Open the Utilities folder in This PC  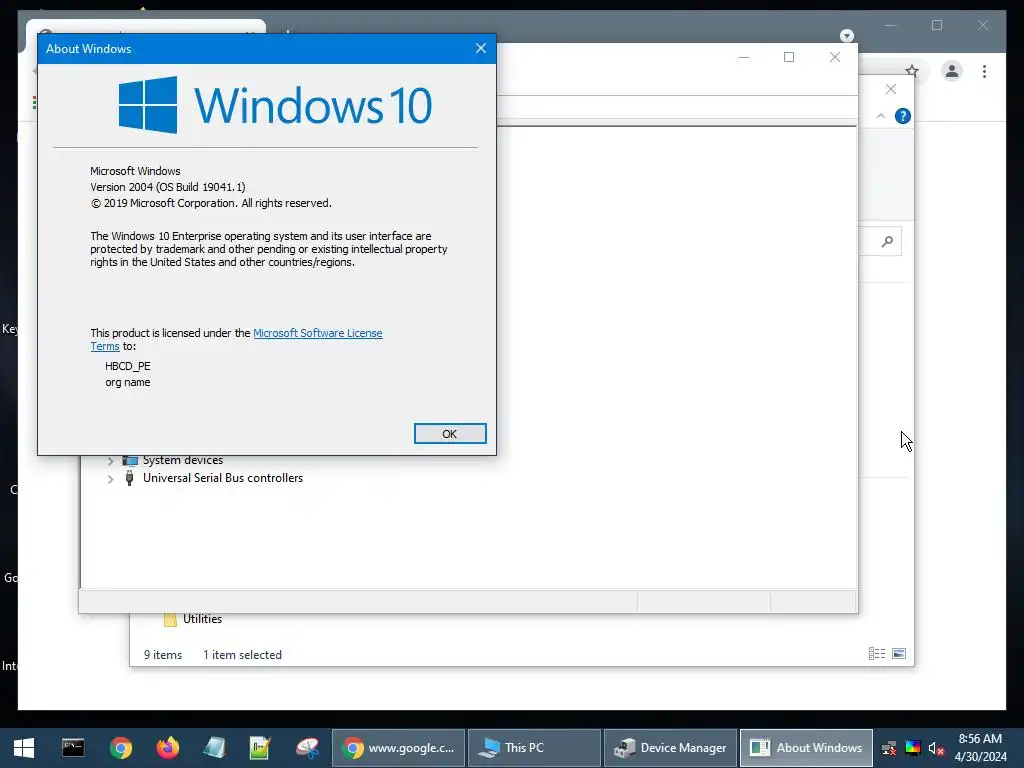202,619
